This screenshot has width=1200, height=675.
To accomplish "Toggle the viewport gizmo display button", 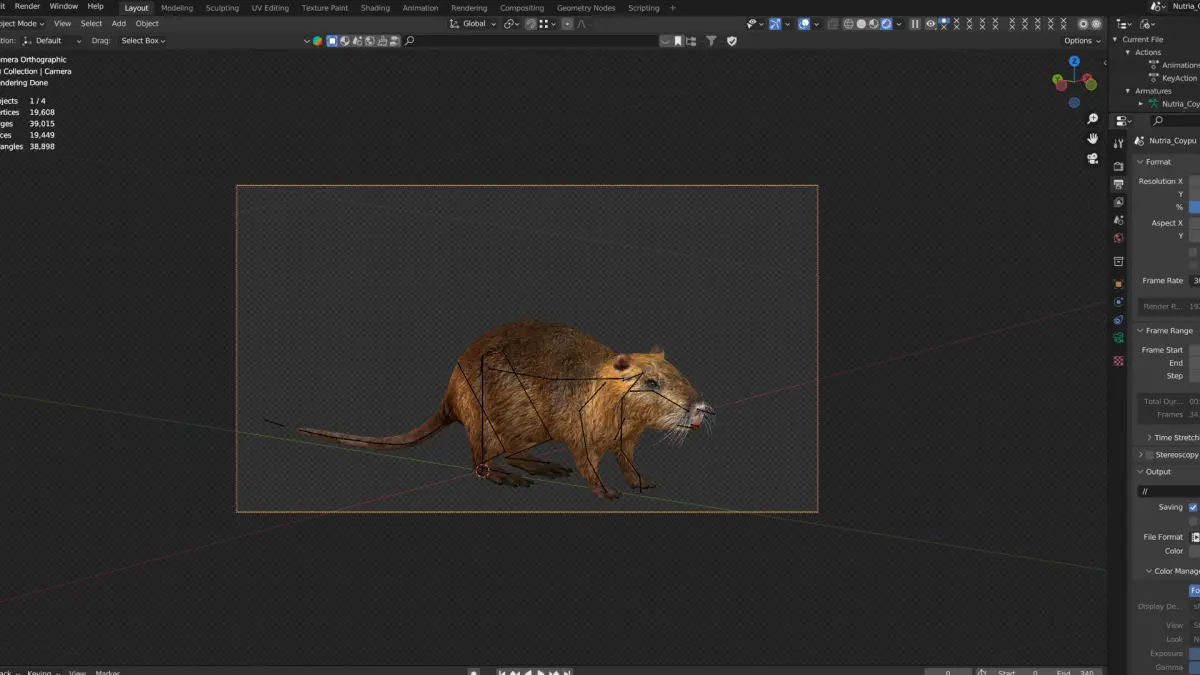I will point(775,24).
